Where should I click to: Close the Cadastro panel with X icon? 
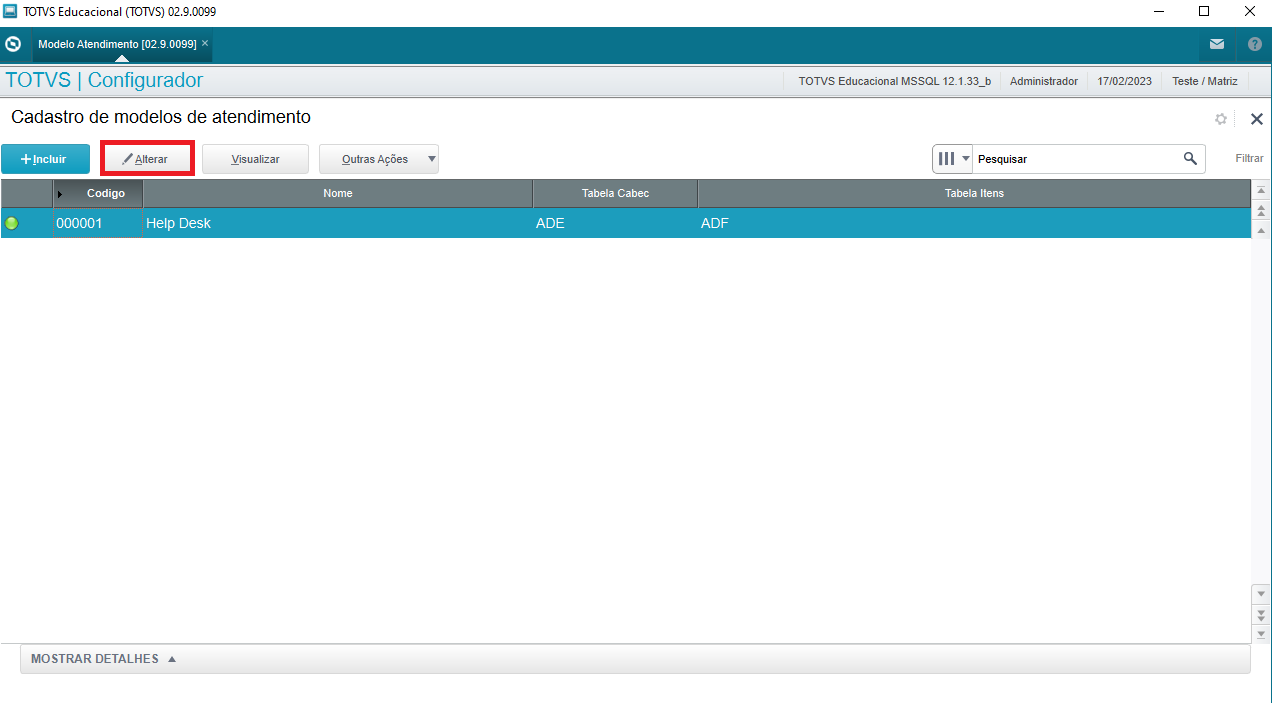[1257, 119]
